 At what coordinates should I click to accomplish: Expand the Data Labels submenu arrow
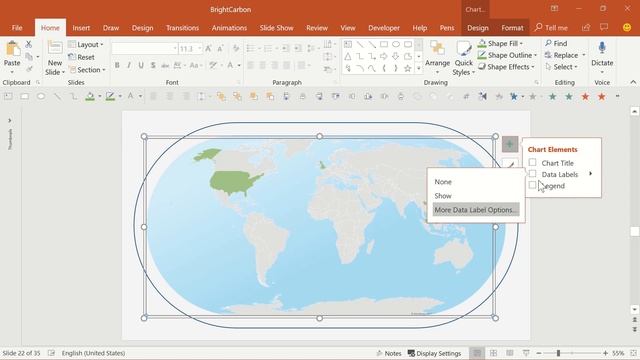point(590,174)
